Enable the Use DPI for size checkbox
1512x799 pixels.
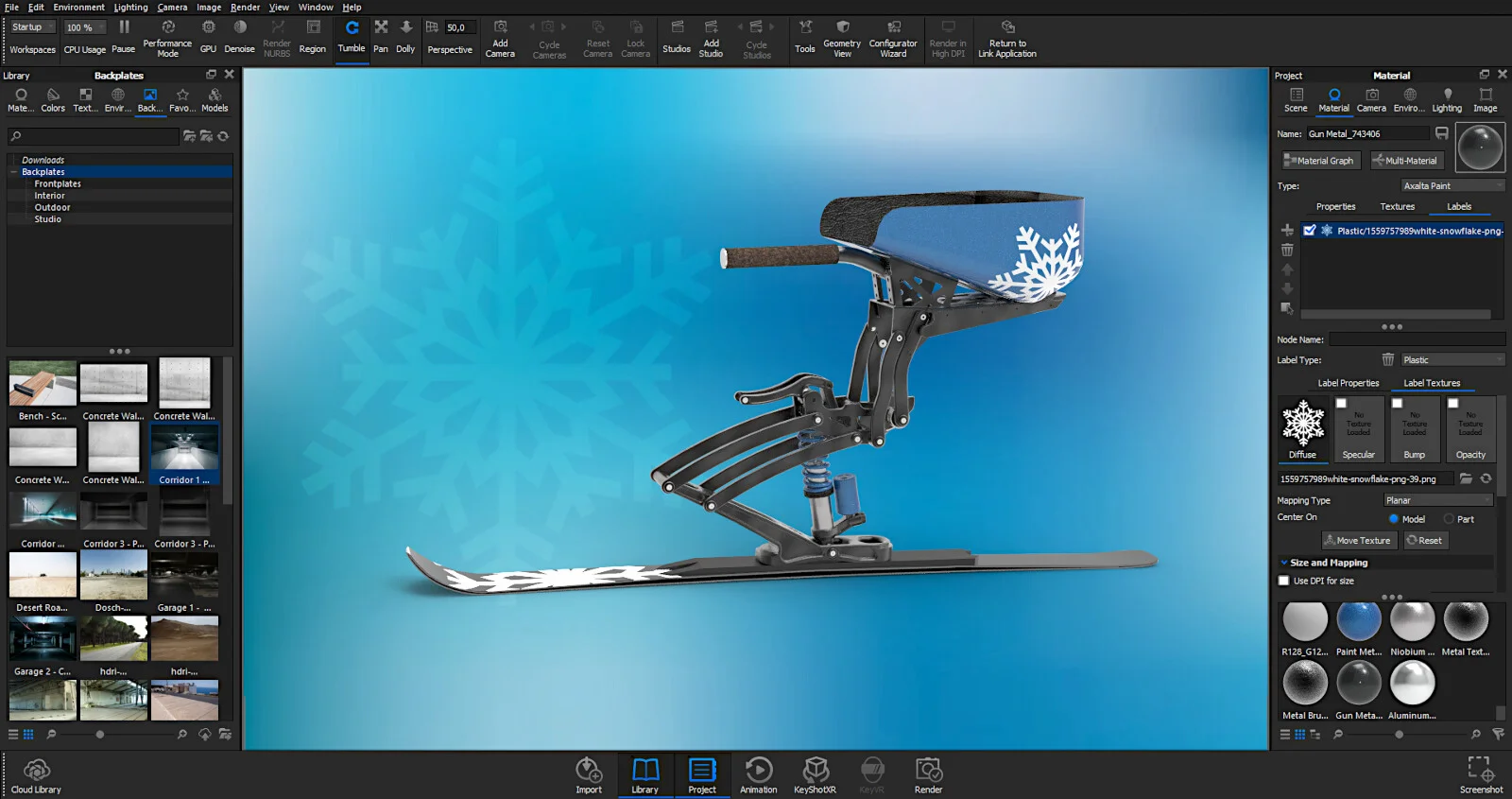(1283, 582)
